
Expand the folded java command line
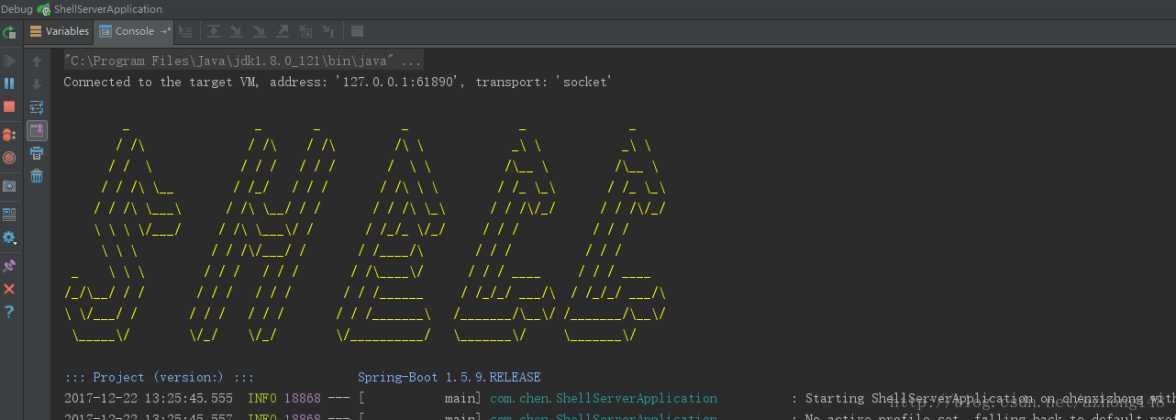243,60
